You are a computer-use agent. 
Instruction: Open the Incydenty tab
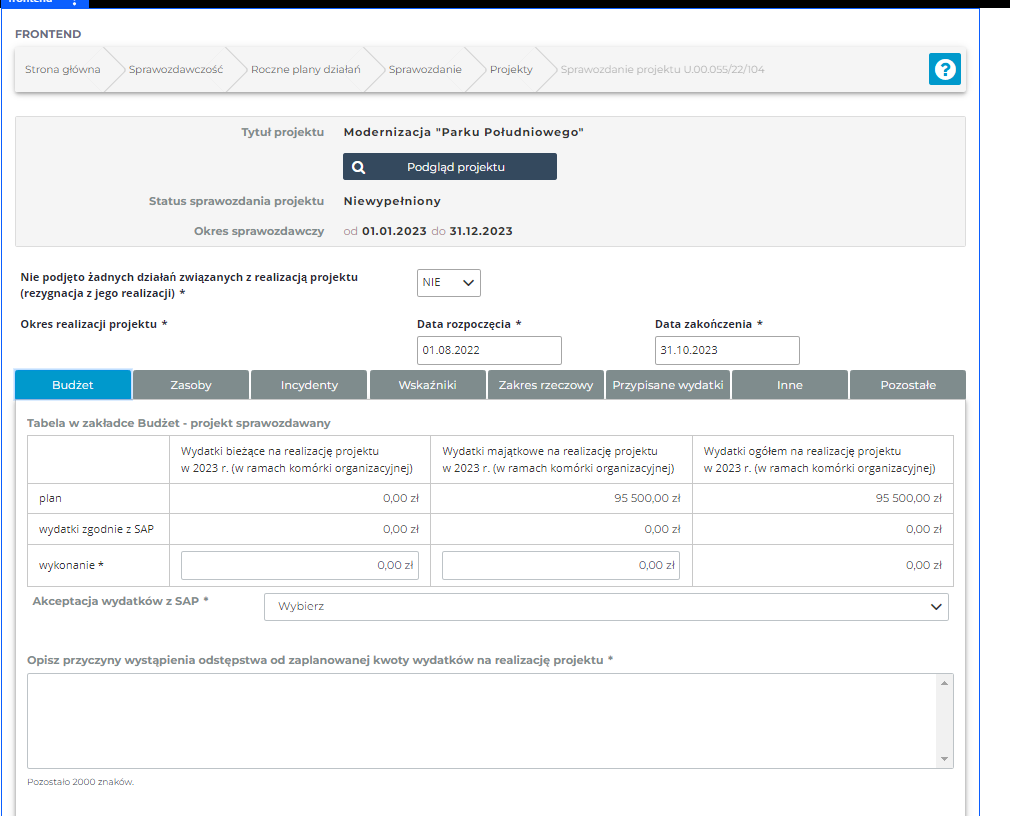click(x=309, y=385)
